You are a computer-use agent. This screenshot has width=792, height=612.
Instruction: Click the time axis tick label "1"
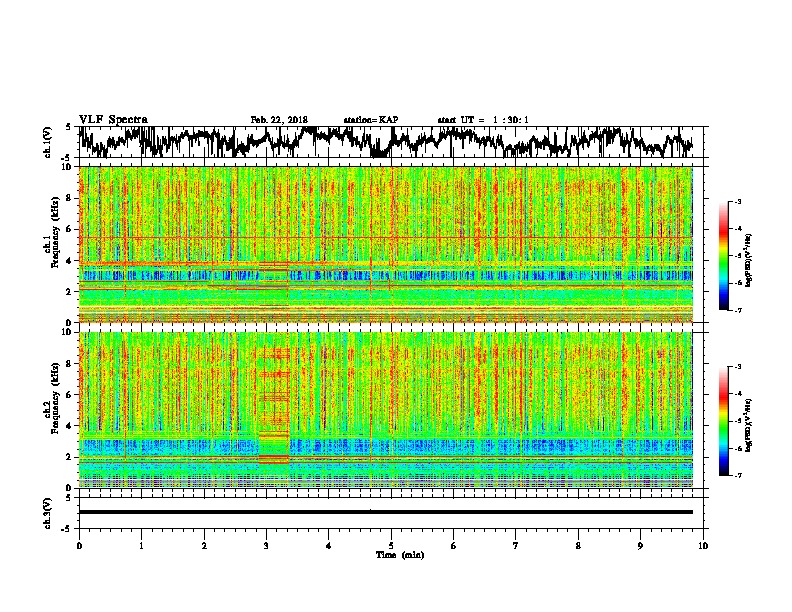141,546
